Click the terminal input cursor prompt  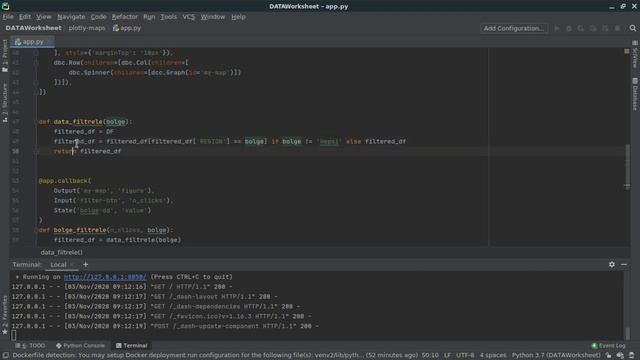point(14,336)
